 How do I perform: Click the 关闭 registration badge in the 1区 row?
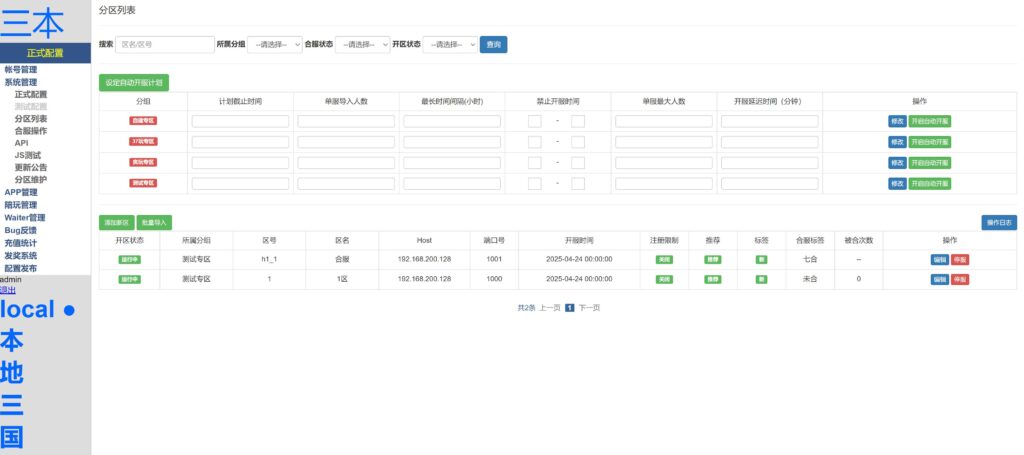664,279
